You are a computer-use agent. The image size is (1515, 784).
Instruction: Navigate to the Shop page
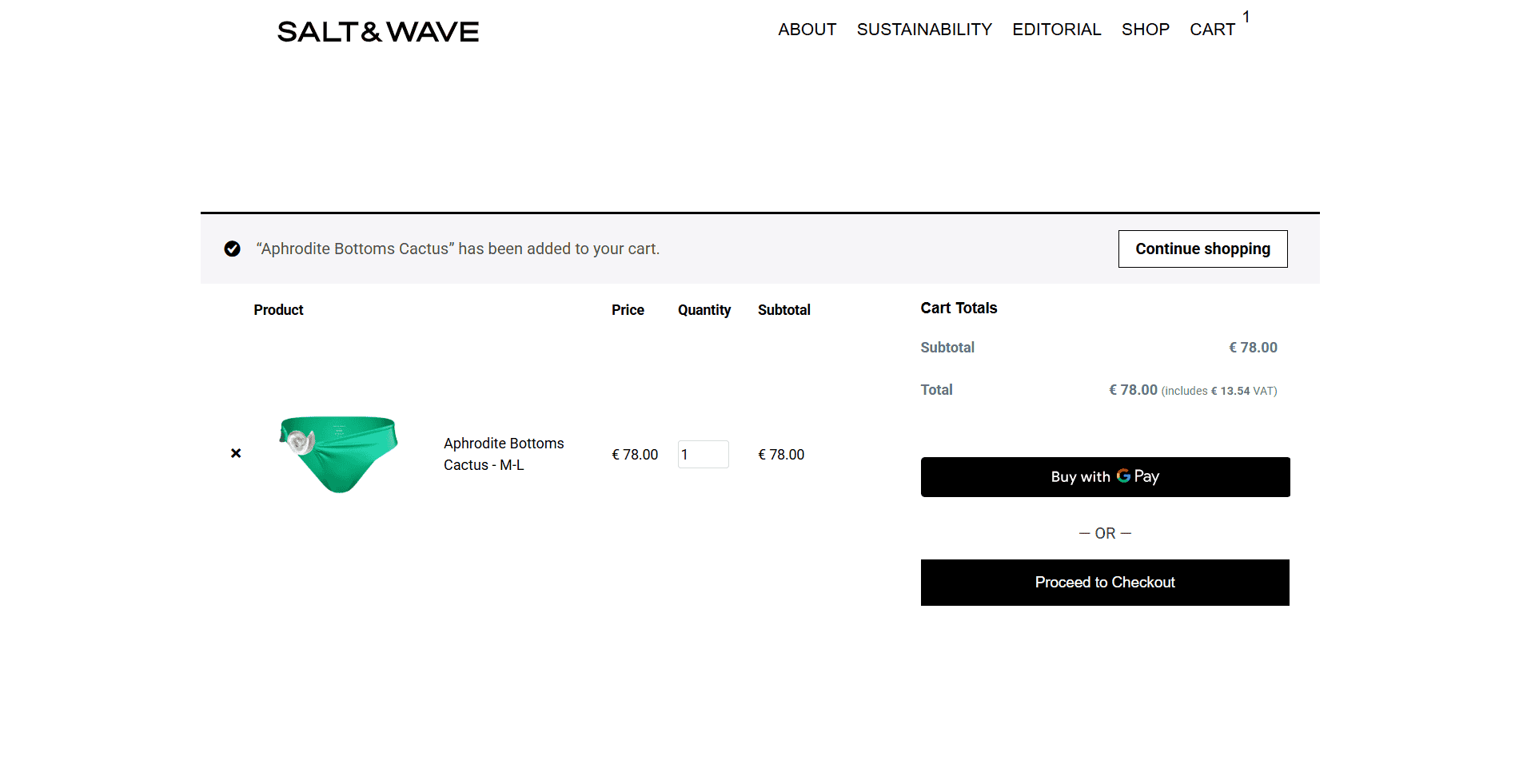1145,30
